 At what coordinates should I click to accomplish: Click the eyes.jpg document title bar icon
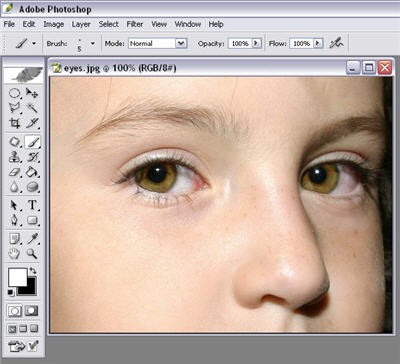pos(57,68)
